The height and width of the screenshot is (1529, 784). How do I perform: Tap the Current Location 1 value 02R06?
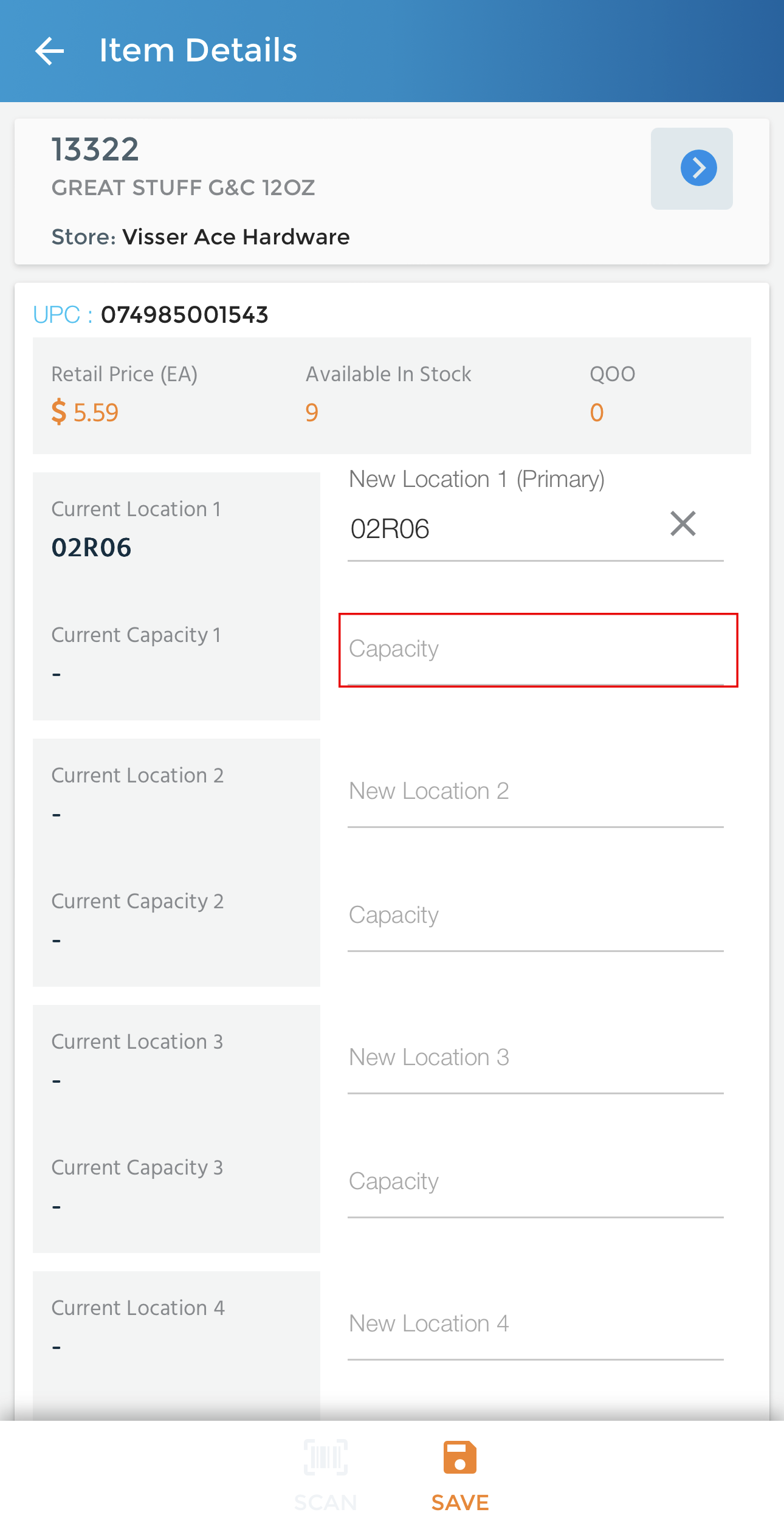coord(91,548)
